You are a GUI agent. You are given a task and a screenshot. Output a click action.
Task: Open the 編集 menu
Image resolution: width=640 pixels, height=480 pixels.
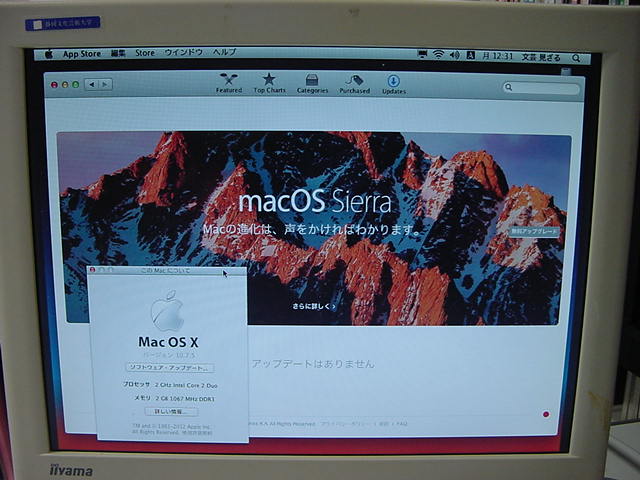pyautogui.click(x=118, y=53)
